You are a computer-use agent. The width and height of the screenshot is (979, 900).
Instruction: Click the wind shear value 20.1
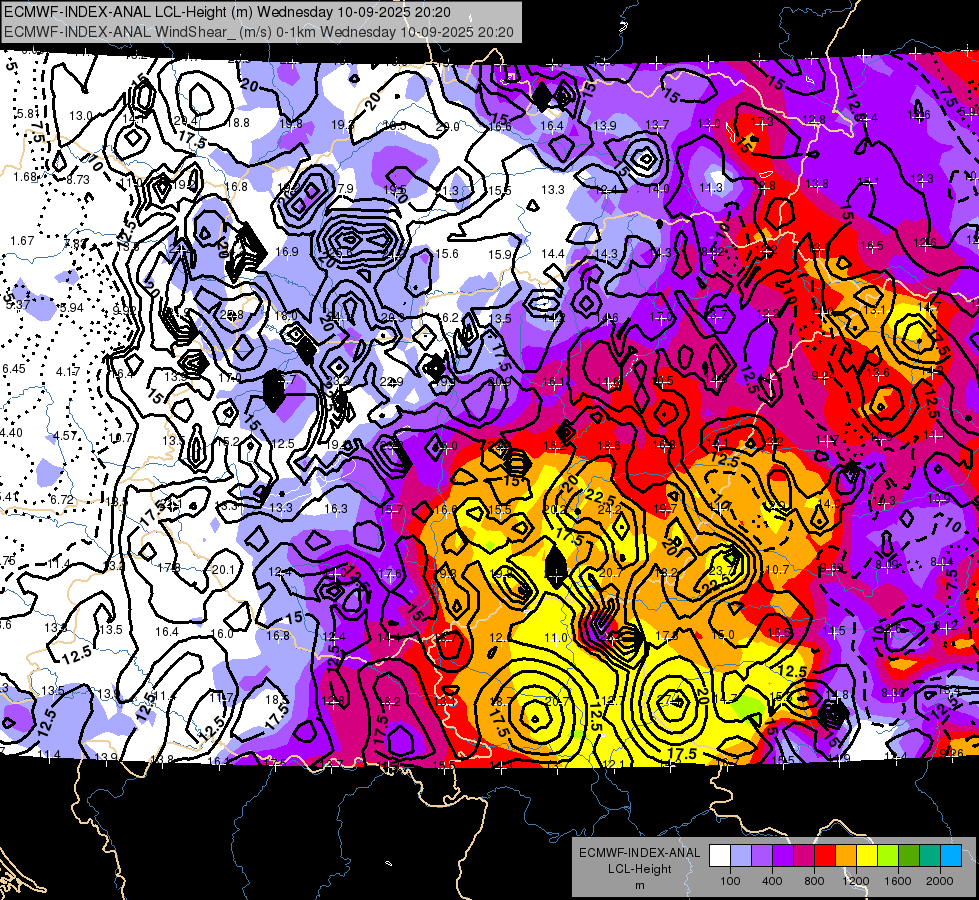tap(223, 569)
